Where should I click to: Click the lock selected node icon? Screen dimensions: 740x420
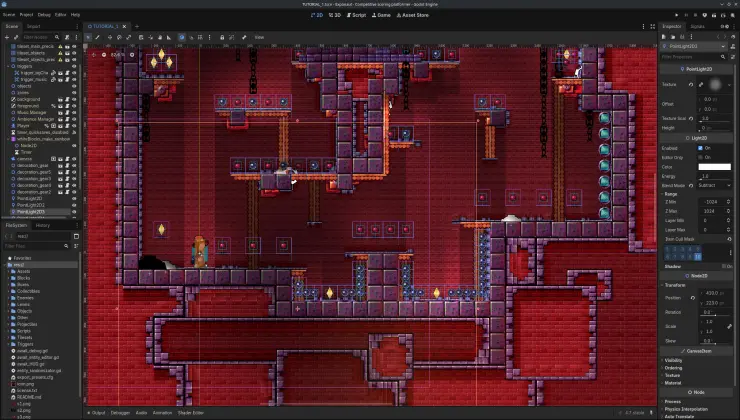(x=222, y=37)
